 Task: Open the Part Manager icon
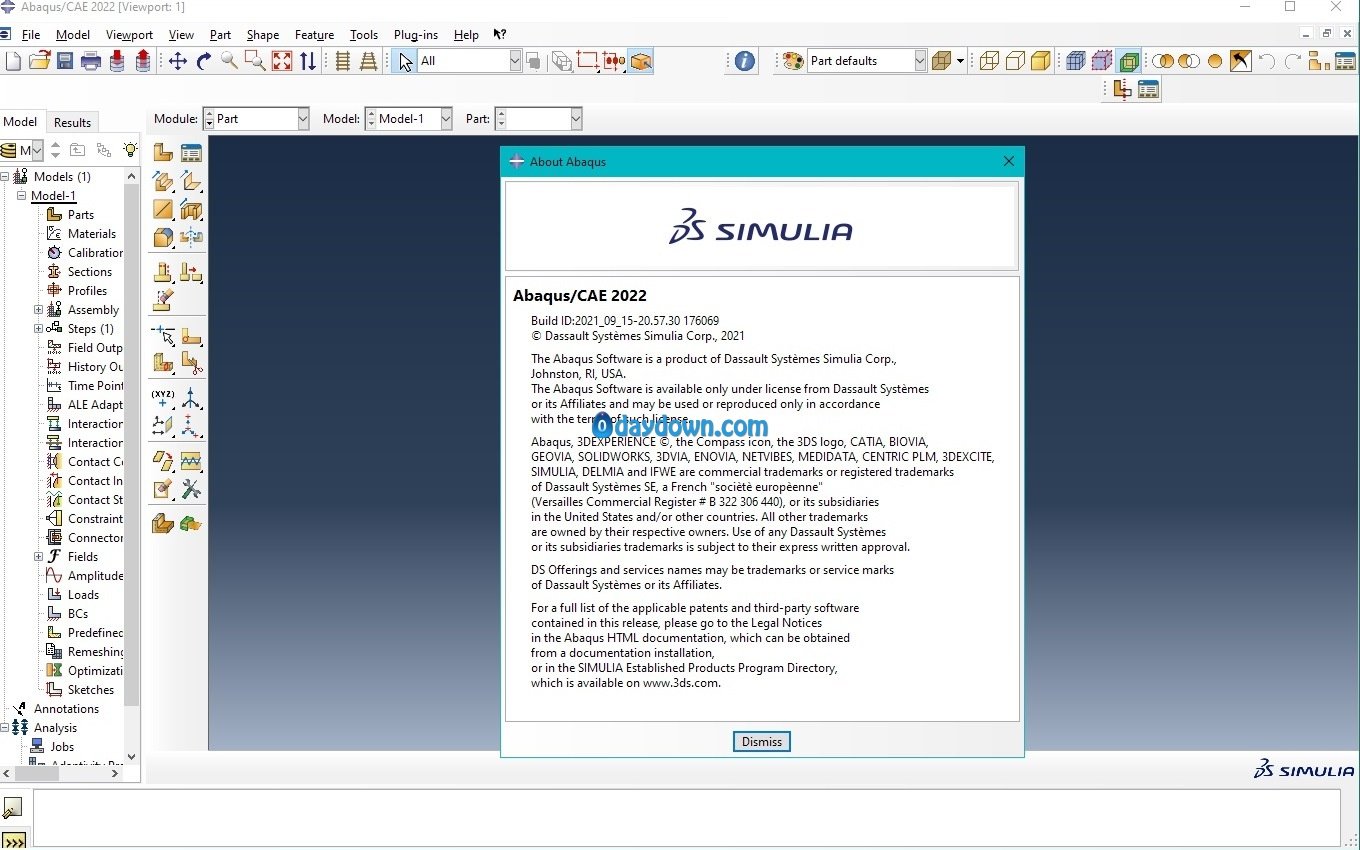tap(191, 153)
